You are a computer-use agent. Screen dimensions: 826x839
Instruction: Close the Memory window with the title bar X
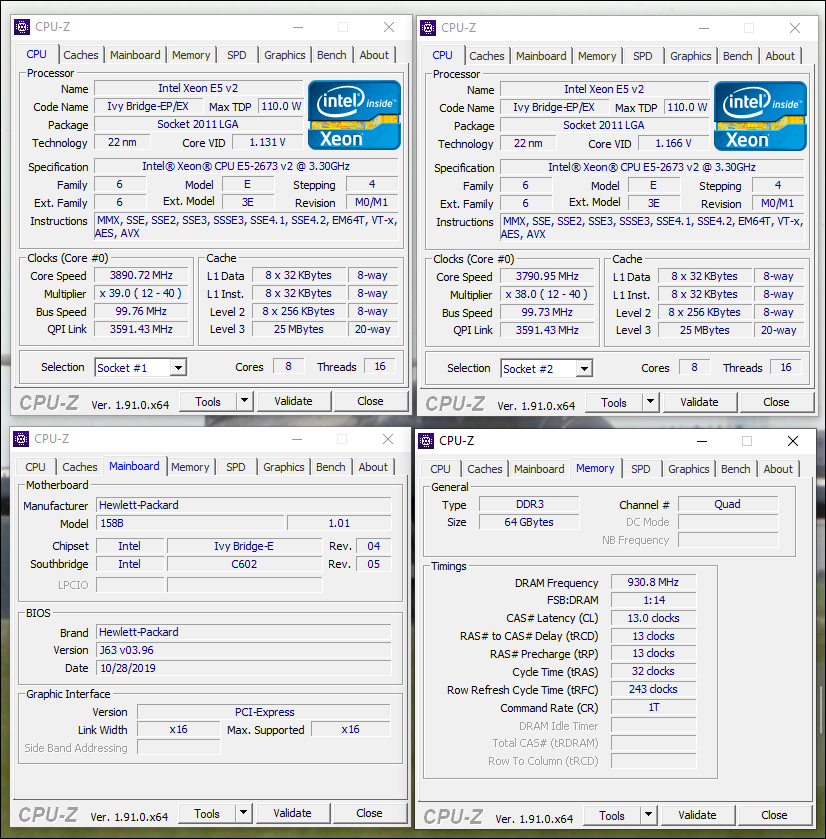pyautogui.click(x=793, y=441)
